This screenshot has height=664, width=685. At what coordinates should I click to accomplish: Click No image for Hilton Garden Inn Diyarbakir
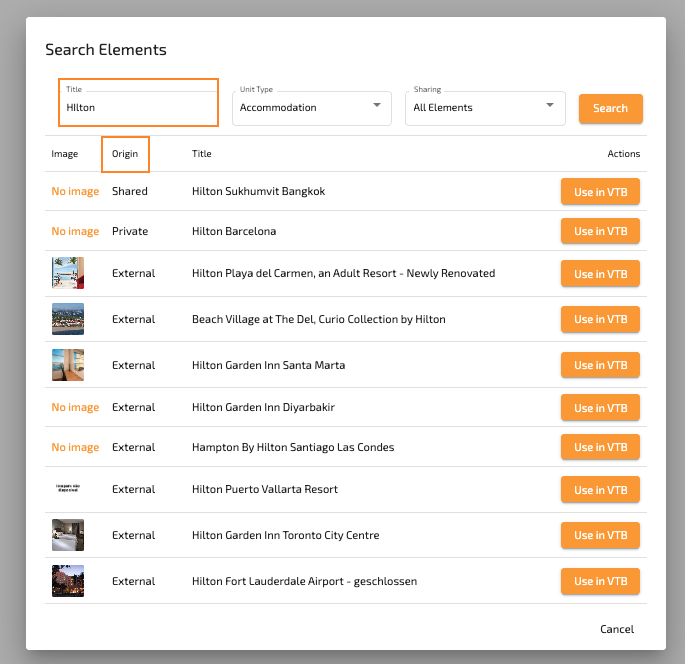click(75, 407)
